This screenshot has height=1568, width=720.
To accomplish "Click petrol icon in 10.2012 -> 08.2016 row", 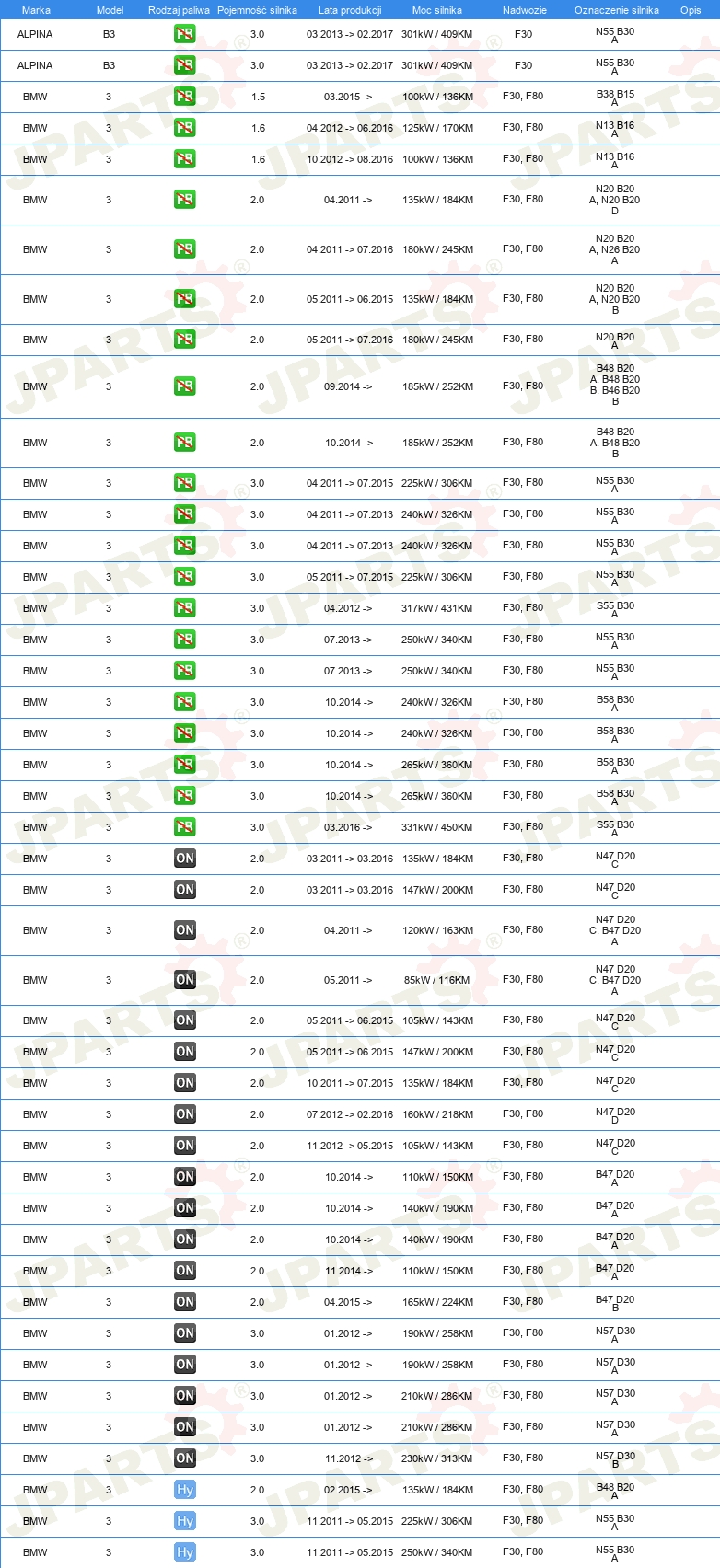I will click(x=185, y=159).
